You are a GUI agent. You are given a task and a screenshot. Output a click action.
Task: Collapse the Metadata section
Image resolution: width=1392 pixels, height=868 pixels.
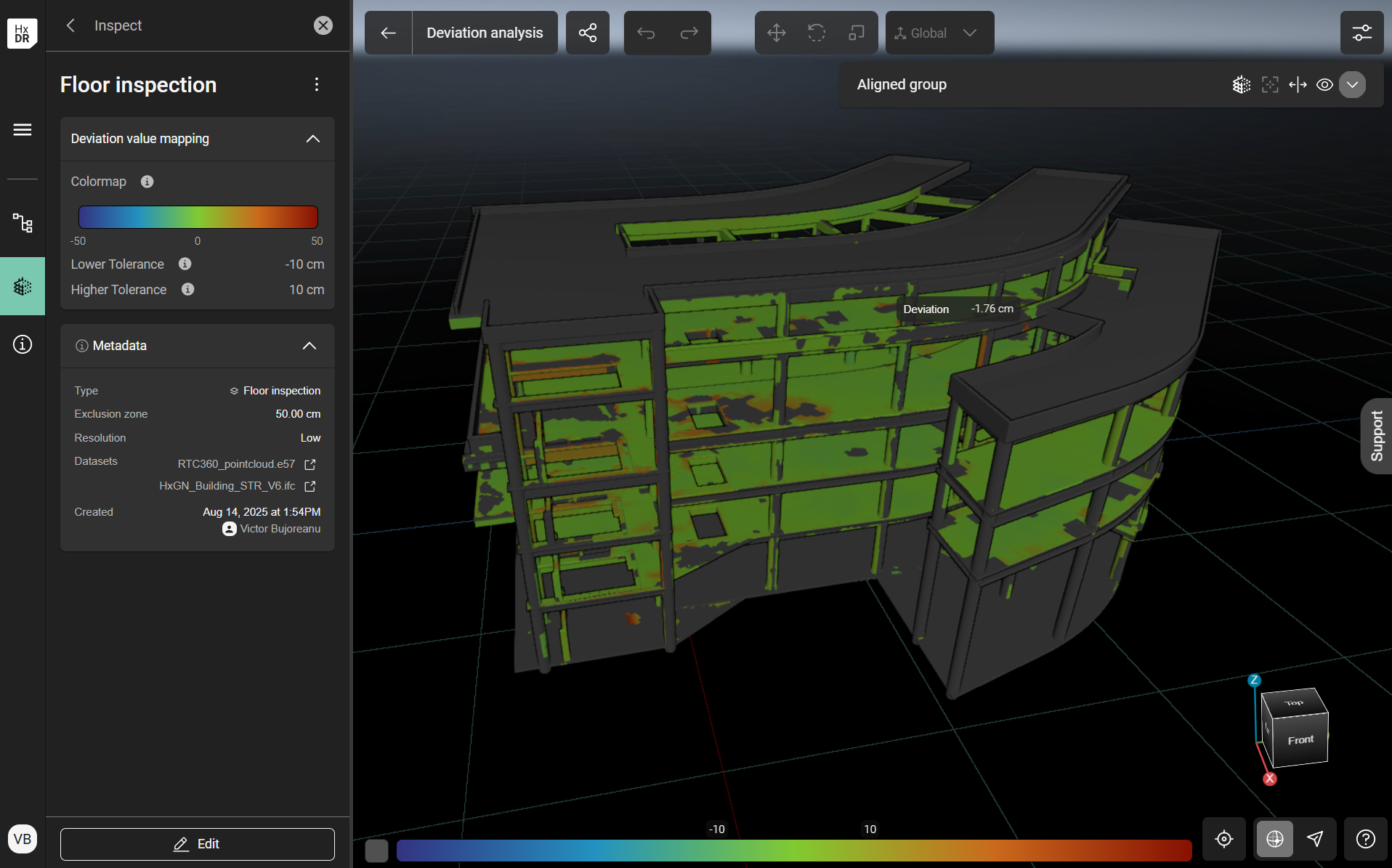point(309,346)
